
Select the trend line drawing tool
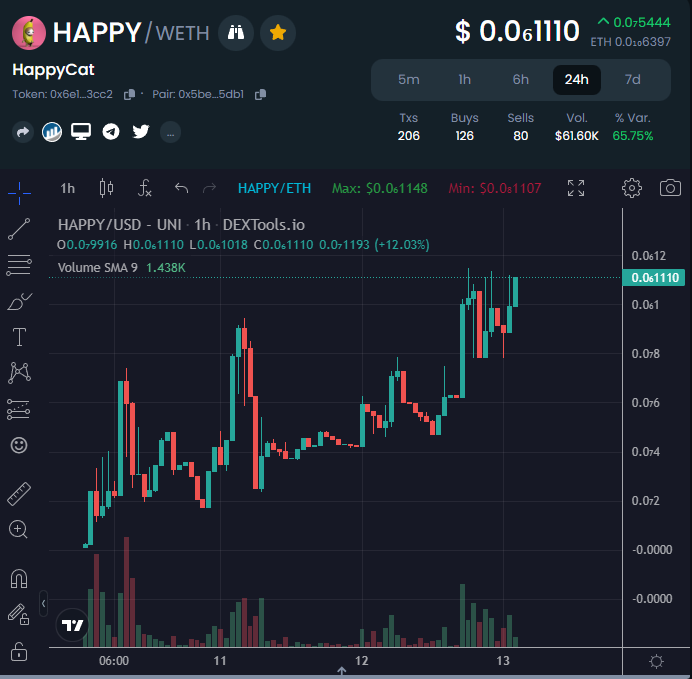[x=19, y=229]
